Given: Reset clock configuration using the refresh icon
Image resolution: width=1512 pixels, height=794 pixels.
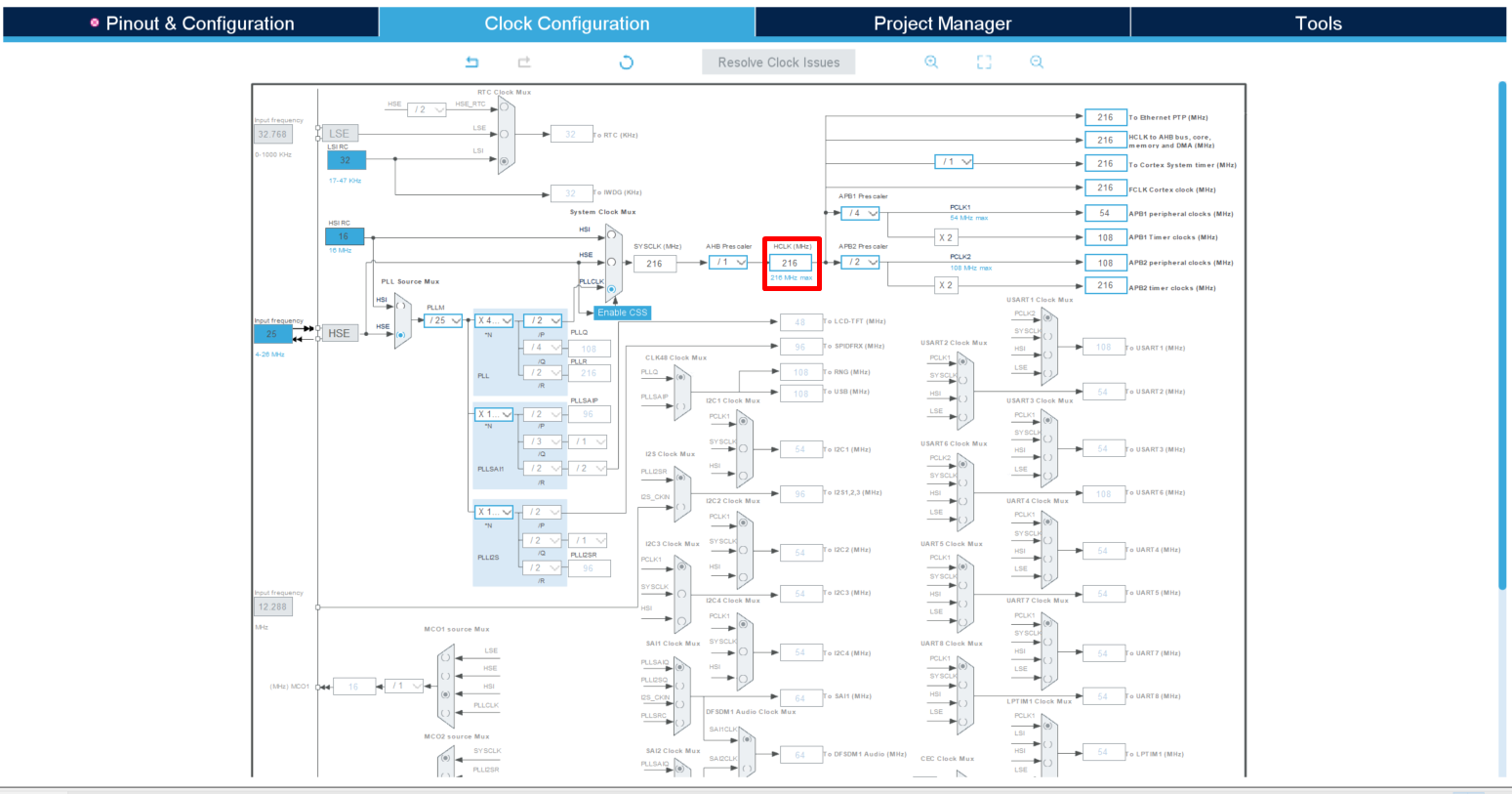Looking at the screenshot, I should (626, 62).
